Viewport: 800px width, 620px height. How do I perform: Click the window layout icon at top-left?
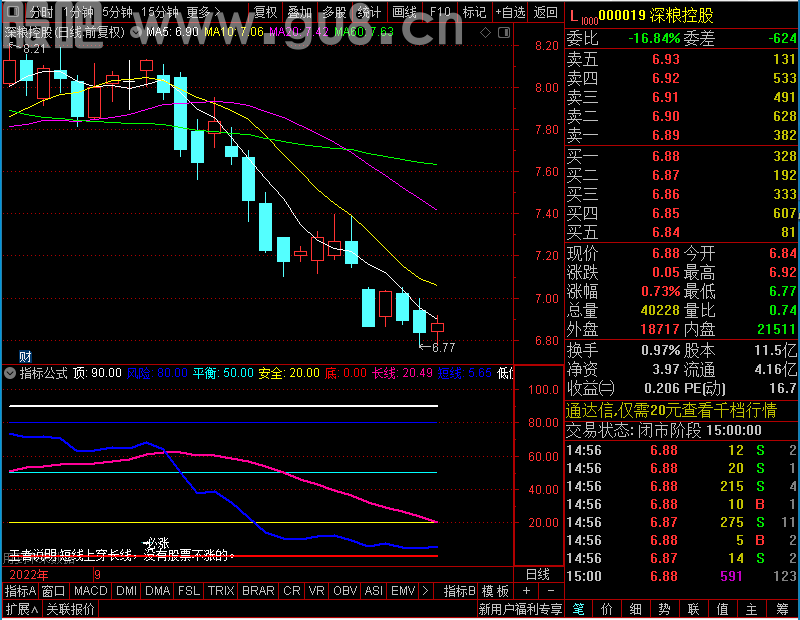pos(13,11)
